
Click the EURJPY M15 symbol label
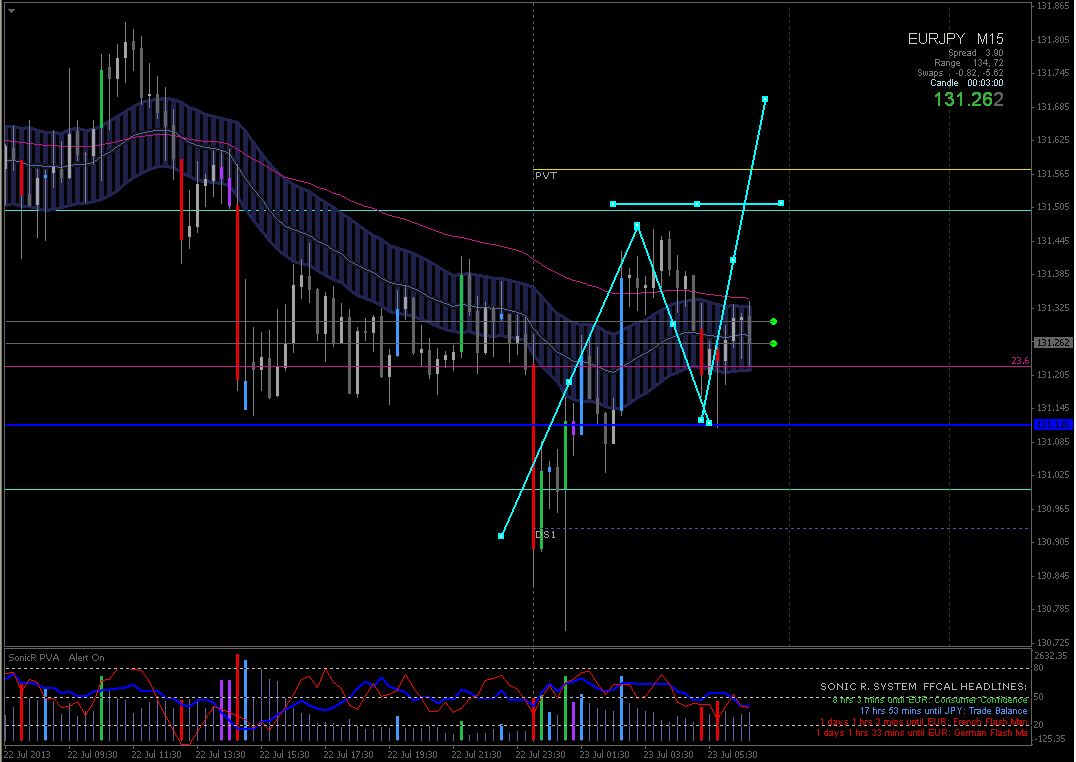955,39
